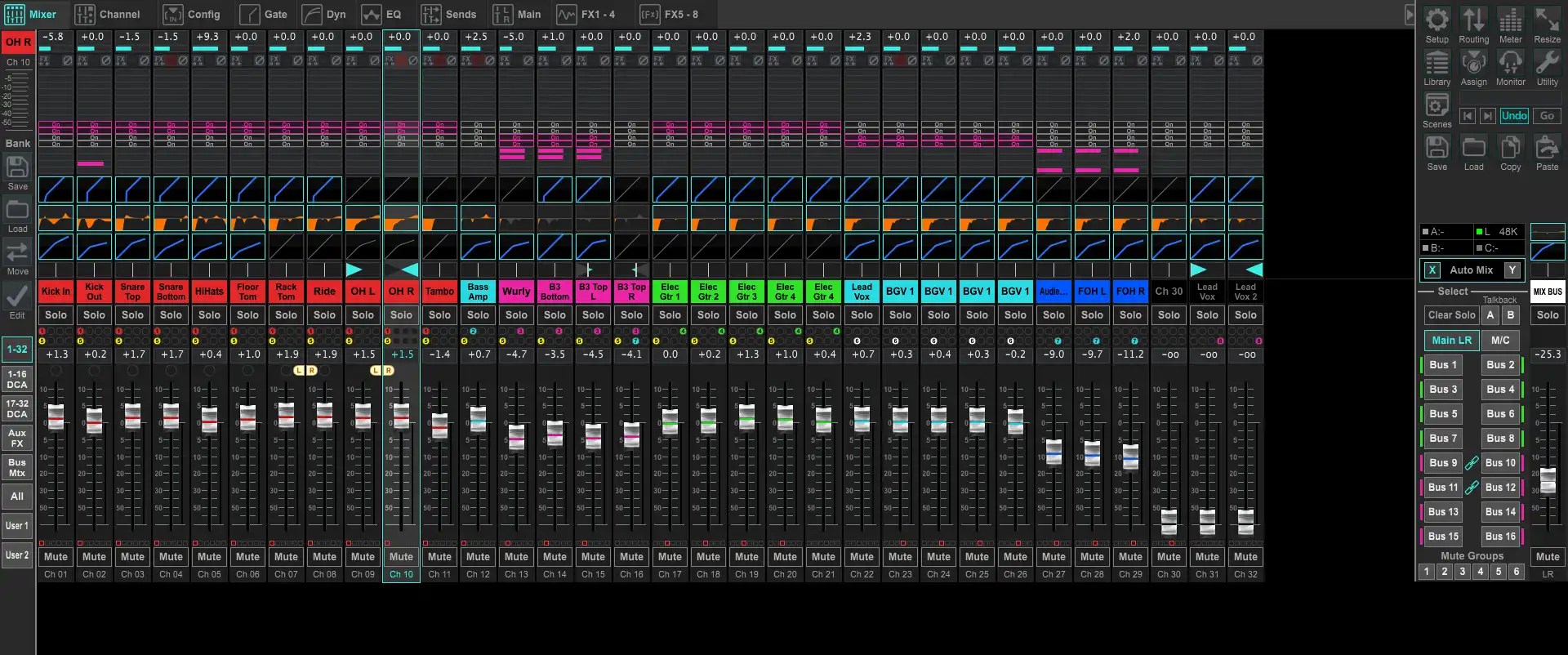Mute channel Ch 01
Viewport: 1568px width, 655px height.
pyautogui.click(x=56, y=557)
